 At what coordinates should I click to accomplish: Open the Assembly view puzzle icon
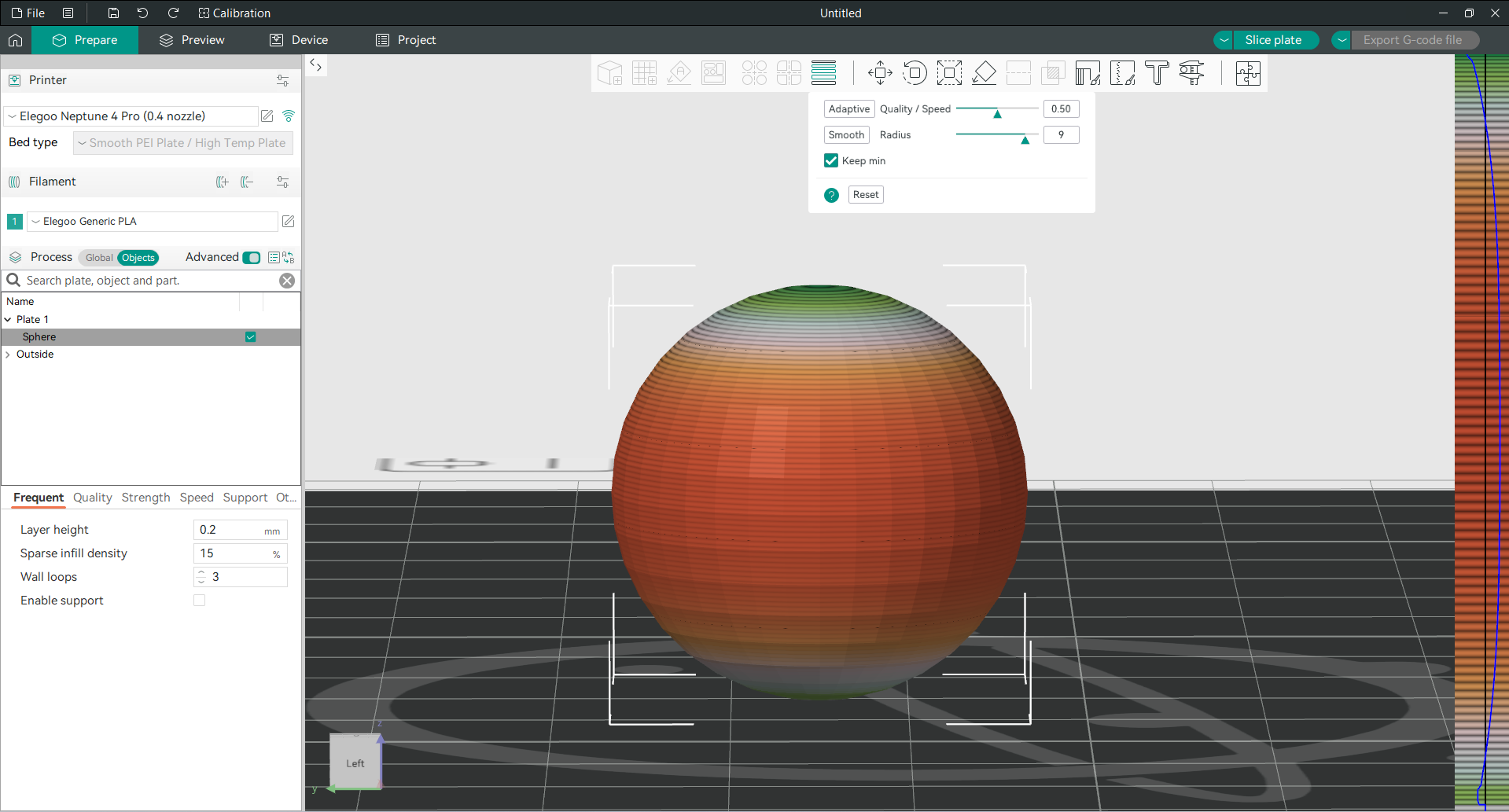click(x=1248, y=73)
